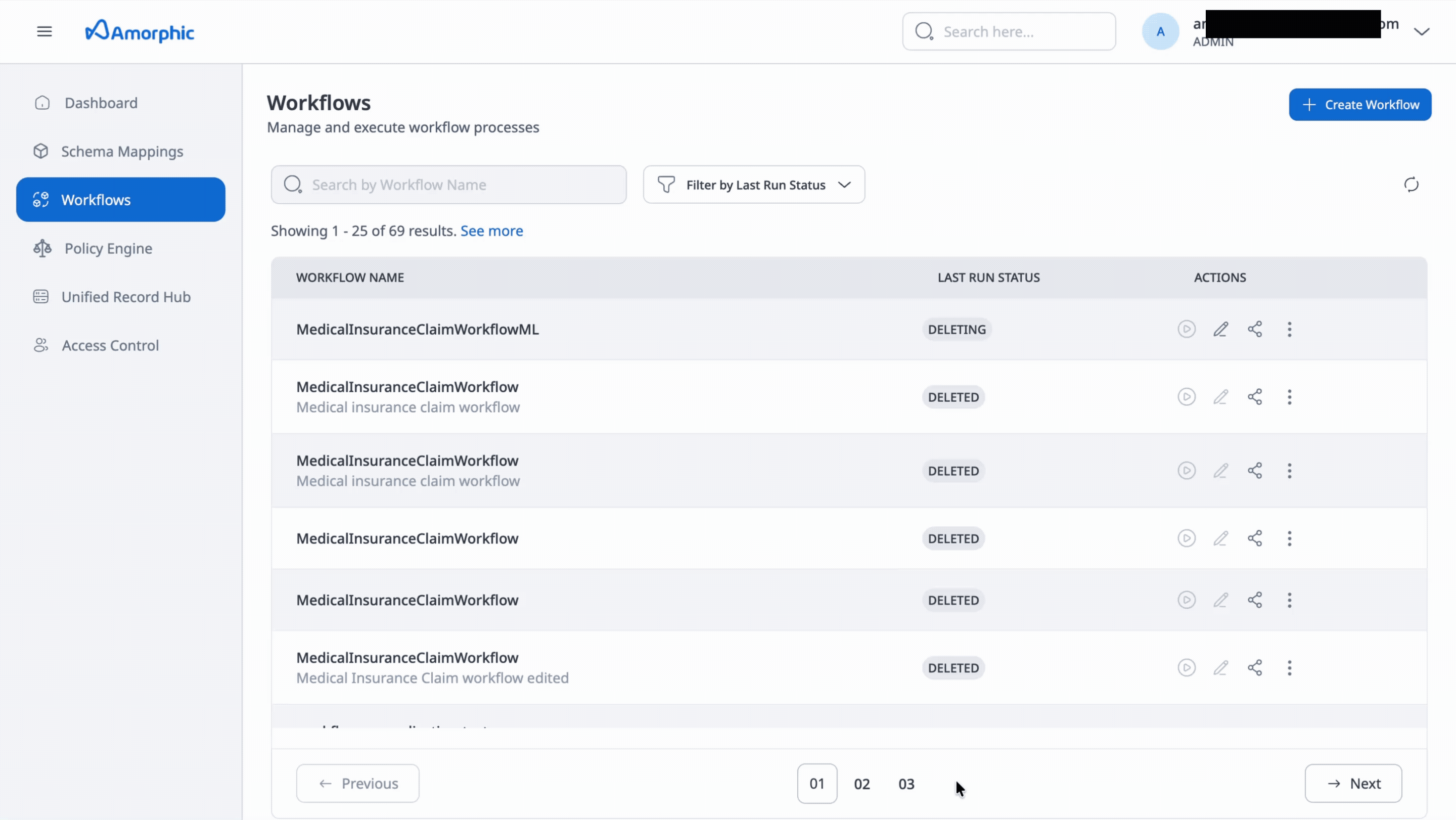The height and width of the screenshot is (820, 1456).
Task: Click the Create Workflow button
Action: 1360,105
